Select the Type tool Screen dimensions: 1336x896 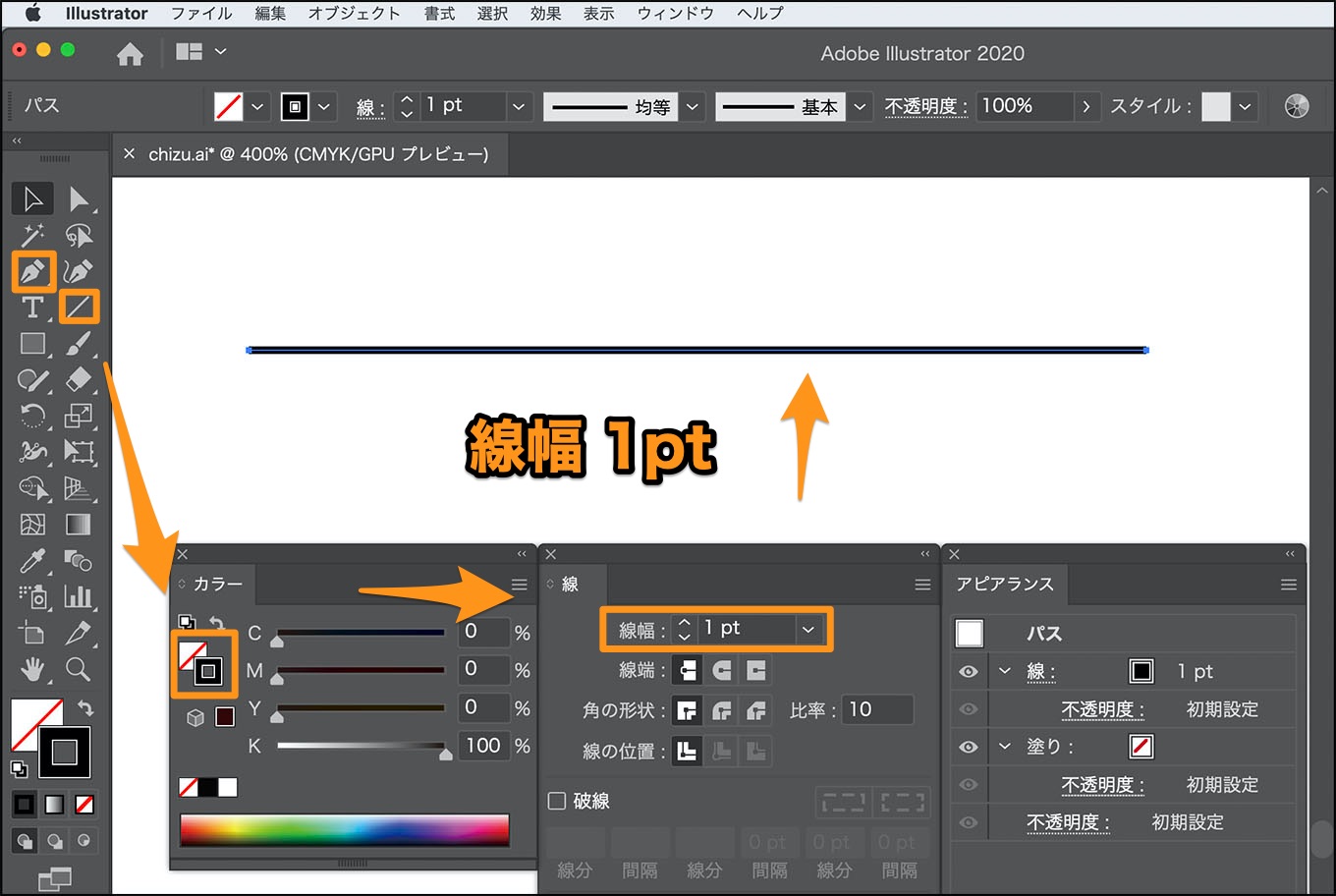tap(32, 308)
